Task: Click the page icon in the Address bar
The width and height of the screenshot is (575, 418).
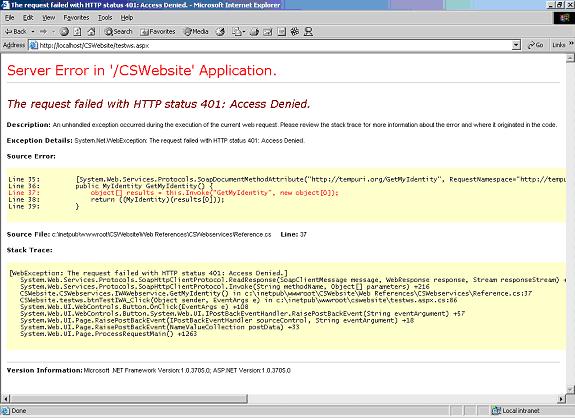Action: point(33,45)
